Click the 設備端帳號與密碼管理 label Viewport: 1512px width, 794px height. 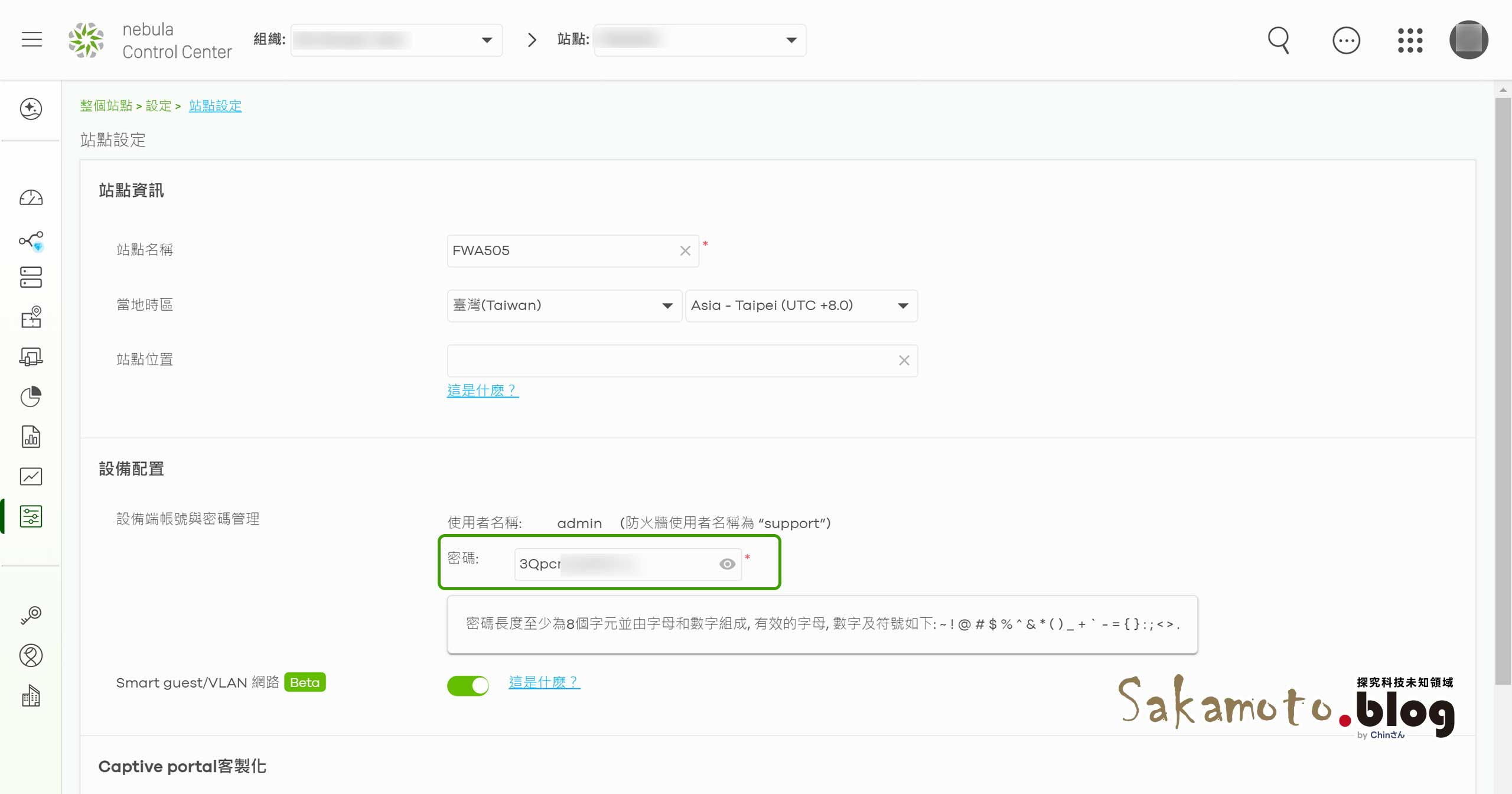pos(188,519)
